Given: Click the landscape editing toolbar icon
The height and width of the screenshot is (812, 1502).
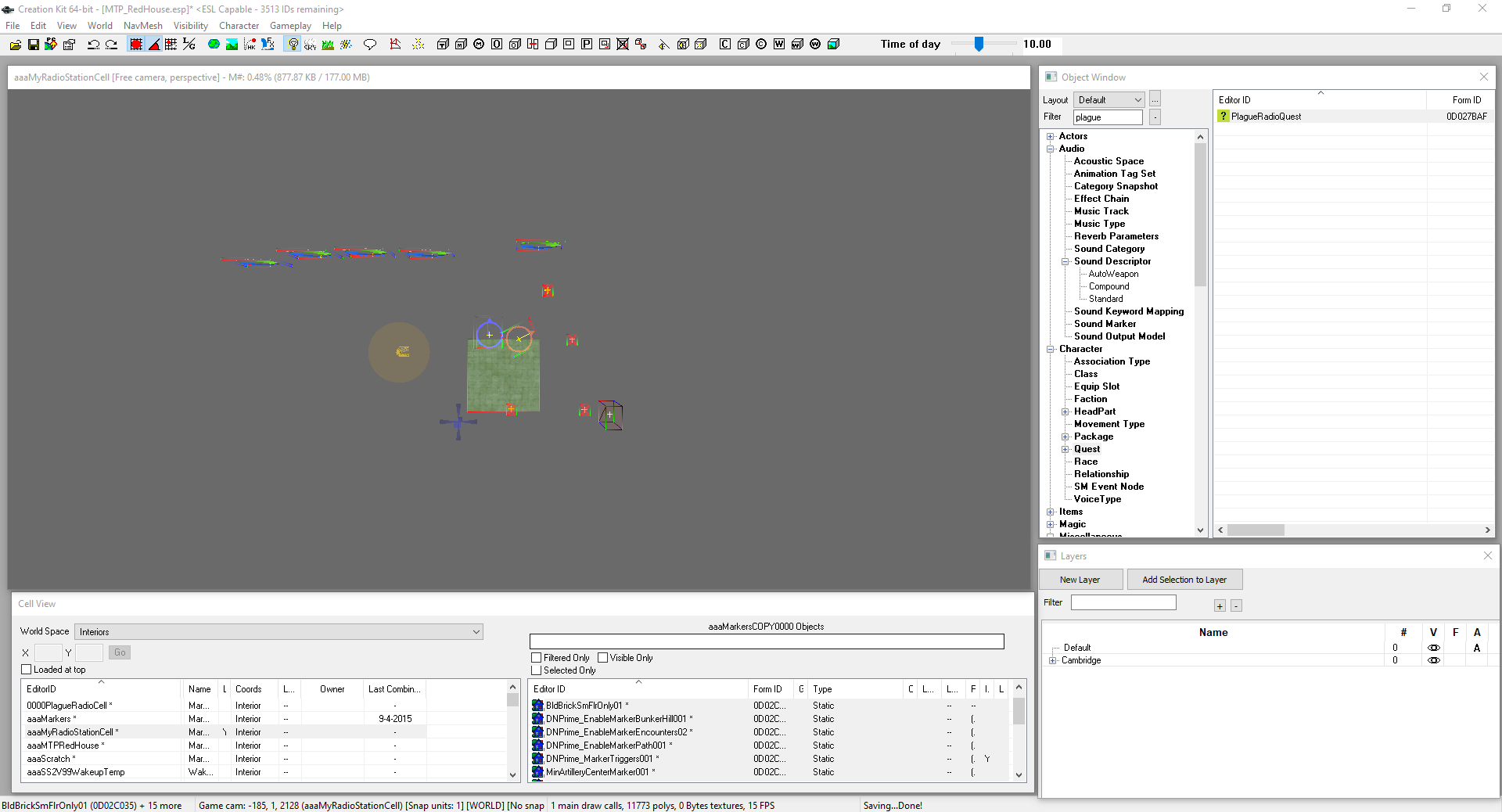Looking at the screenshot, I should pos(232,45).
